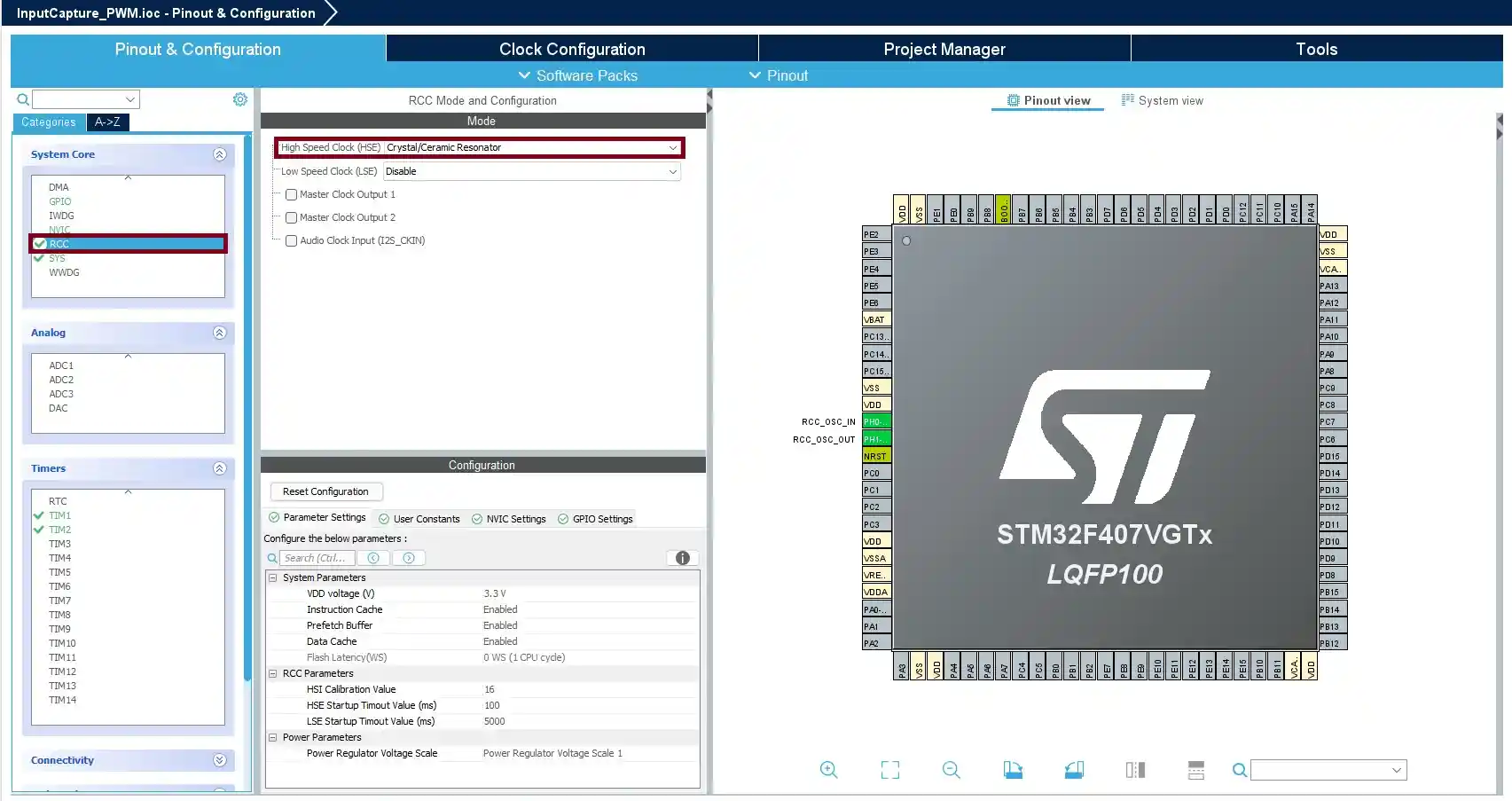Zoom out of the chip pinout

point(951,770)
